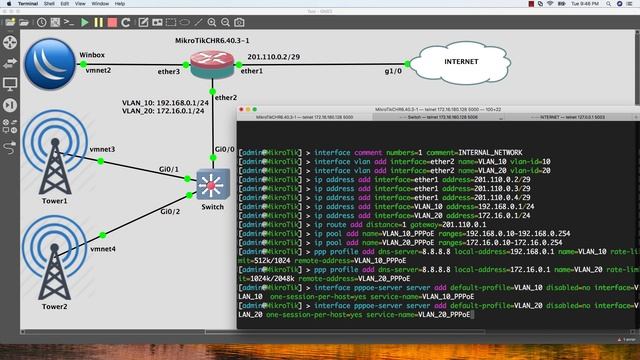Screen dimensions: 640x360
Task: Click the new blank project icon in GNS3
Action: pos(10,22)
